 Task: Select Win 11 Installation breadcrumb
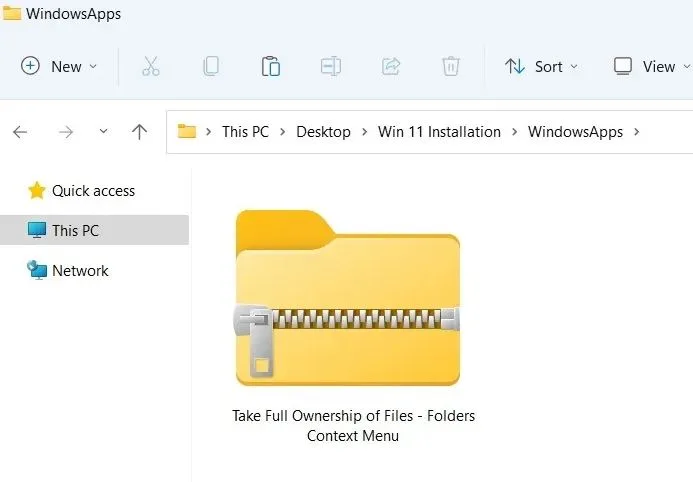439,132
